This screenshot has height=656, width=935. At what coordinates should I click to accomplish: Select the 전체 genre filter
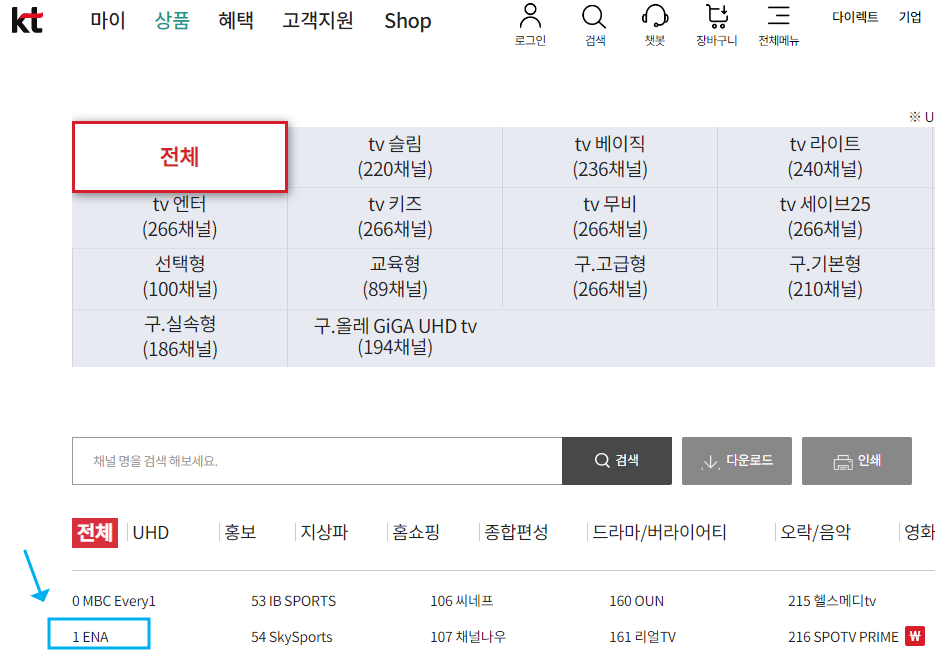pyautogui.click(x=95, y=532)
